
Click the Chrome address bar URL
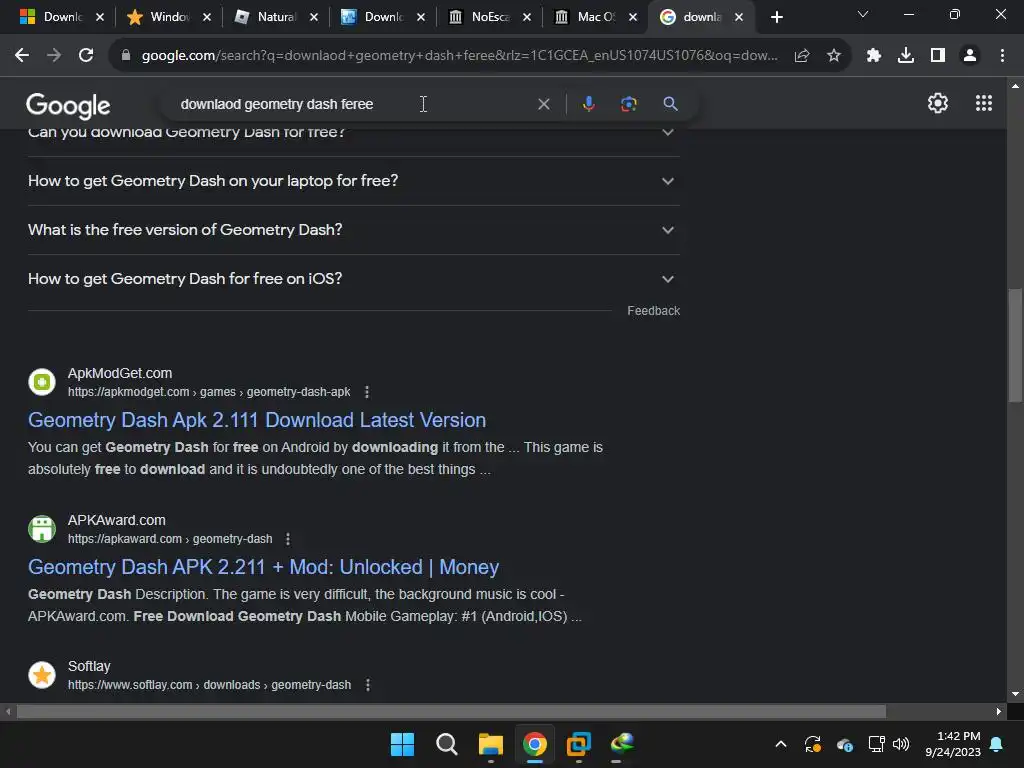tap(459, 56)
